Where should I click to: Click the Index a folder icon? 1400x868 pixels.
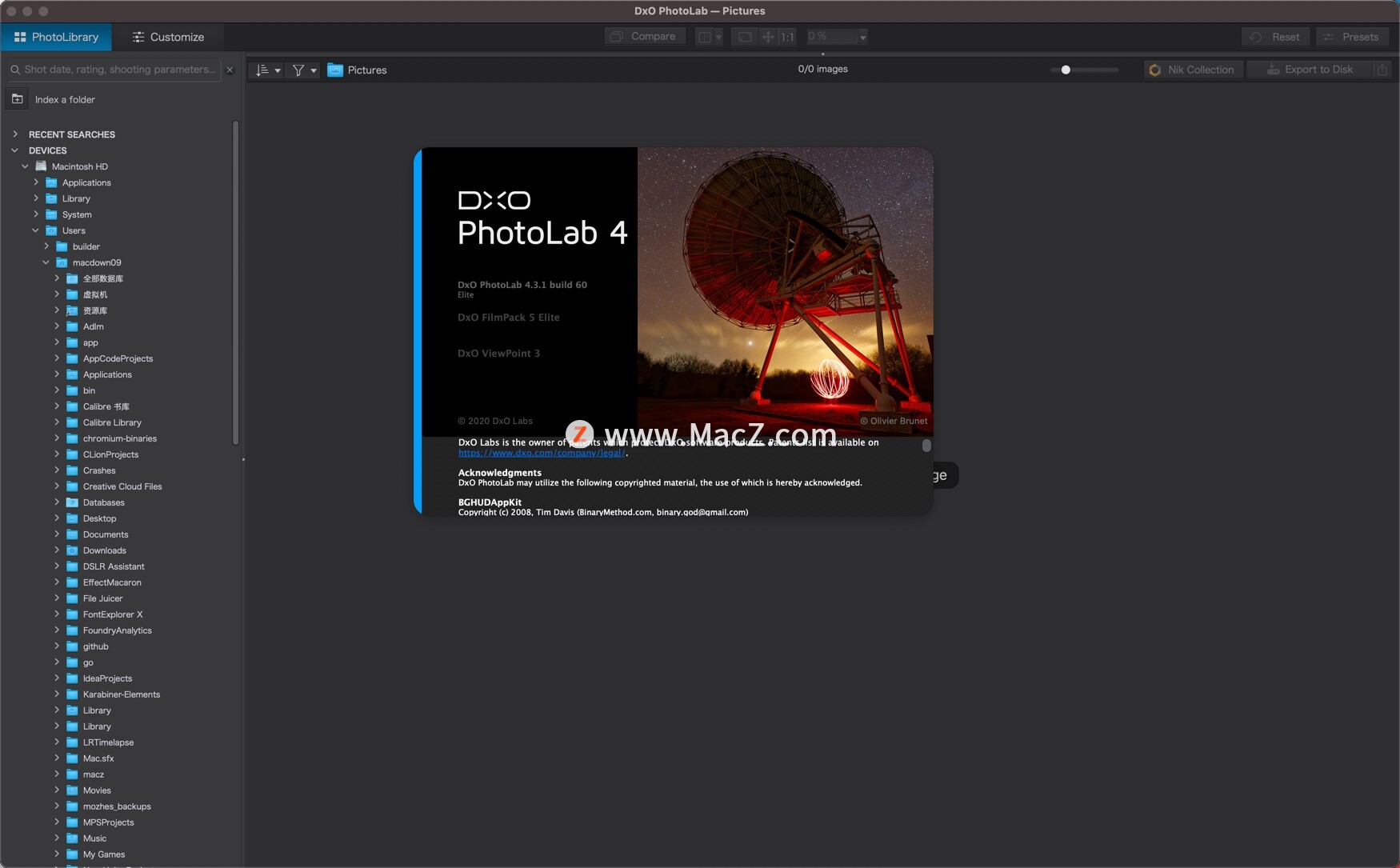pos(17,99)
